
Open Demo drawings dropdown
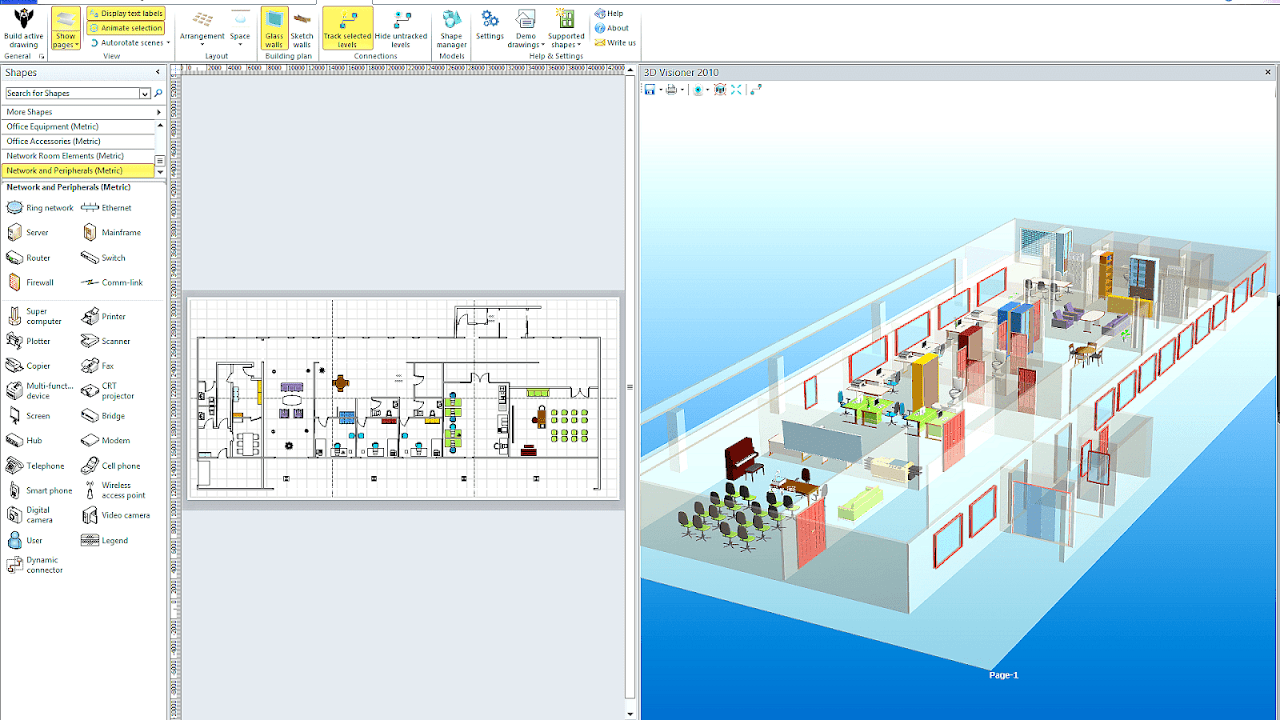coord(525,28)
